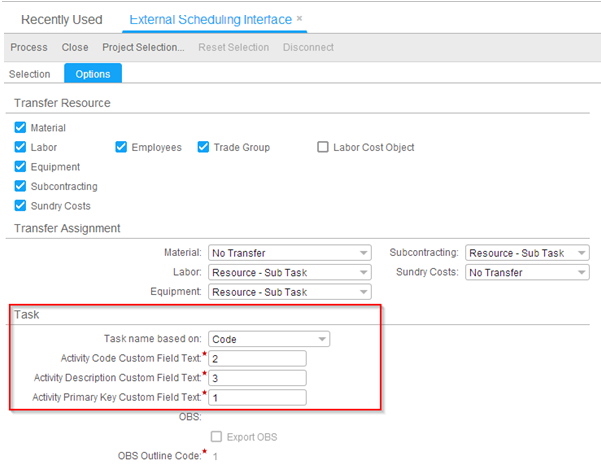Screen dimensions: 601x464
Task: Click the Process toolbar button
Action: pyautogui.click(x=29, y=47)
